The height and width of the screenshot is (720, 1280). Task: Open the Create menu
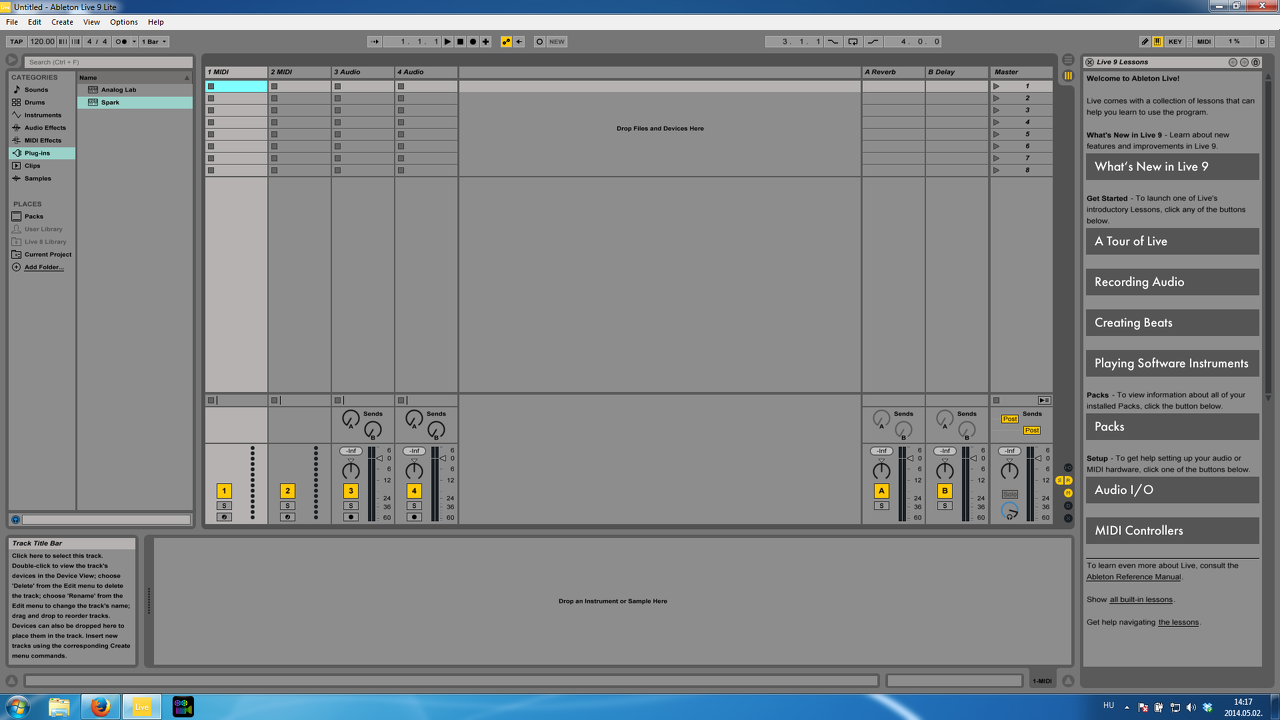click(x=62, y=22)
